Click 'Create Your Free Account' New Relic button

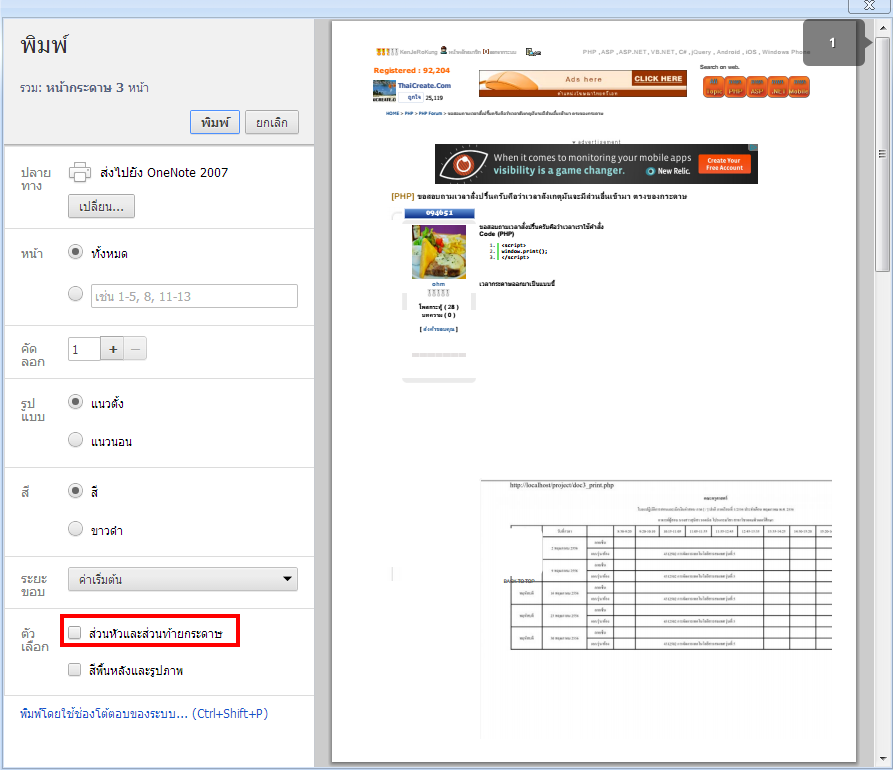(x=724, y=164)
